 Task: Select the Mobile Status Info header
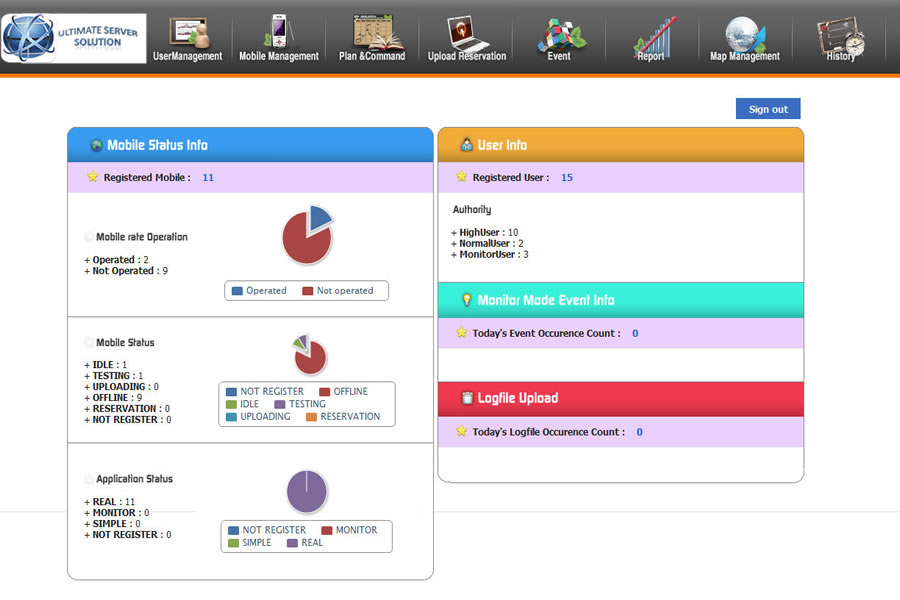click(250, 145)
